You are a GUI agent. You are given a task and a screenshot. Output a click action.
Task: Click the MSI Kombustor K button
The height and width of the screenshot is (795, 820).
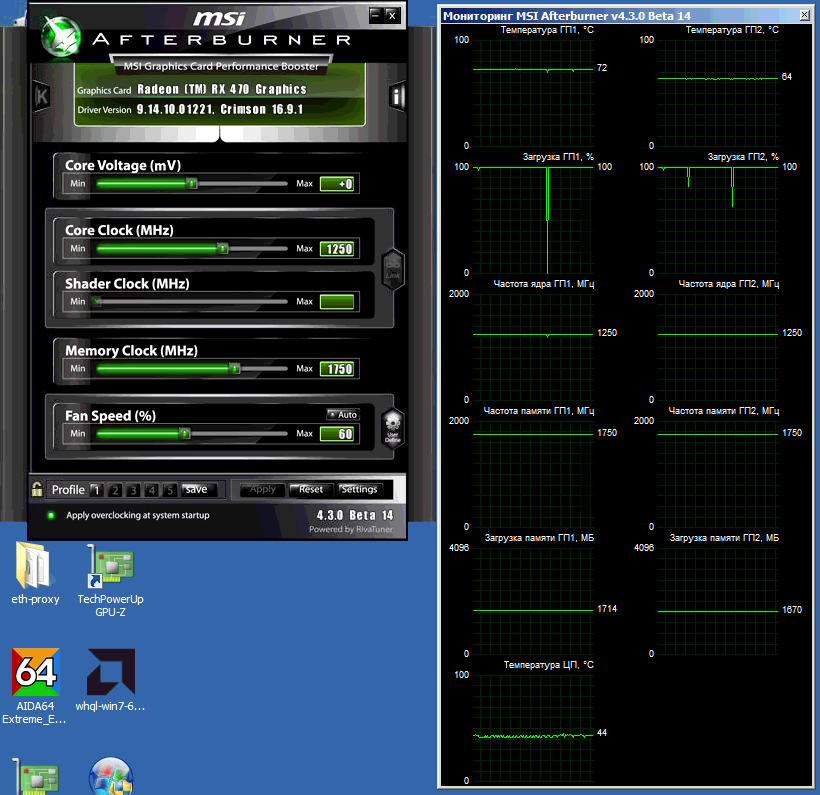click(42, 96)
